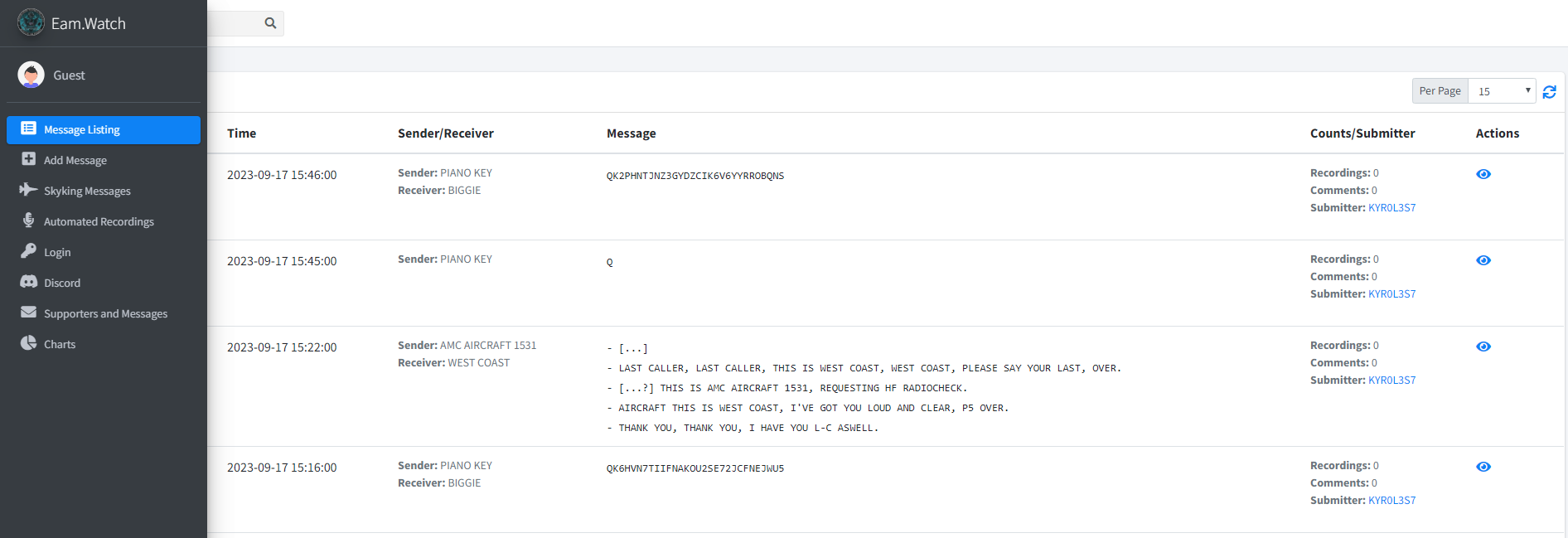The image size is (1568, 538).
Task: Click the Eam.Watch brand title
Action: 89,23
